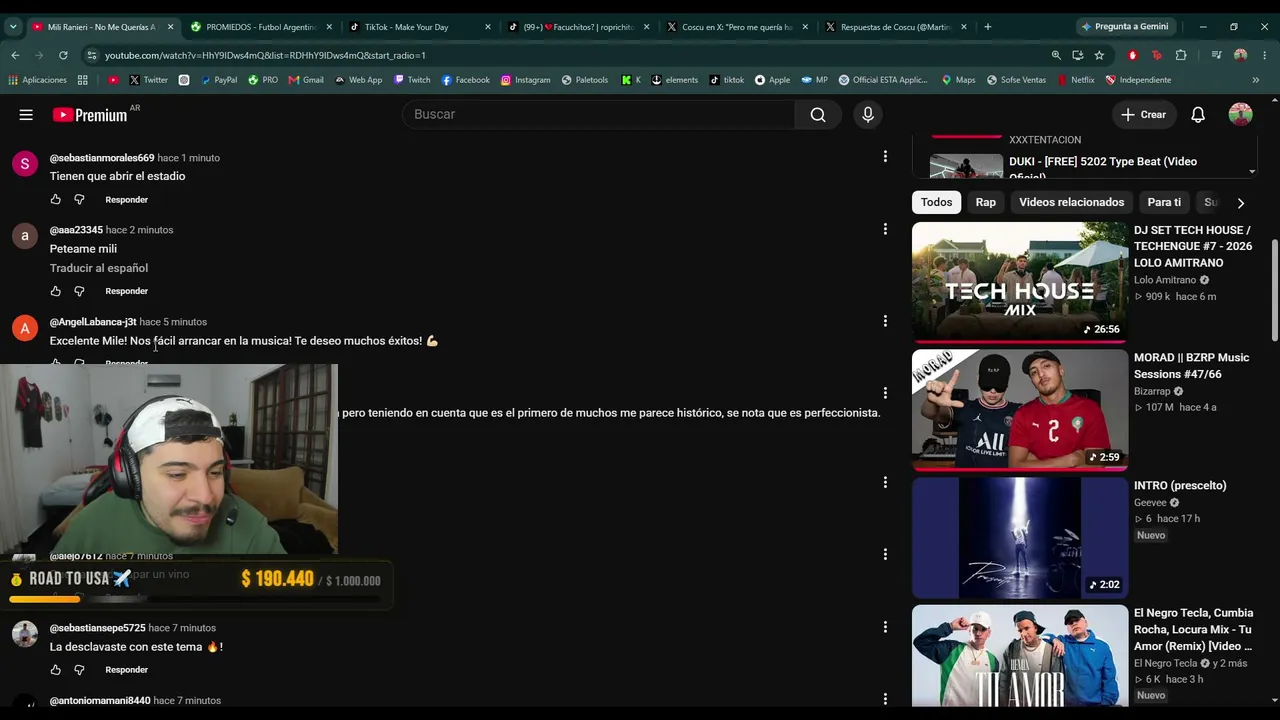Open the Facebook bookmark
The image size is (1280, 720).
pyautogui.click(x=465, y=80)
